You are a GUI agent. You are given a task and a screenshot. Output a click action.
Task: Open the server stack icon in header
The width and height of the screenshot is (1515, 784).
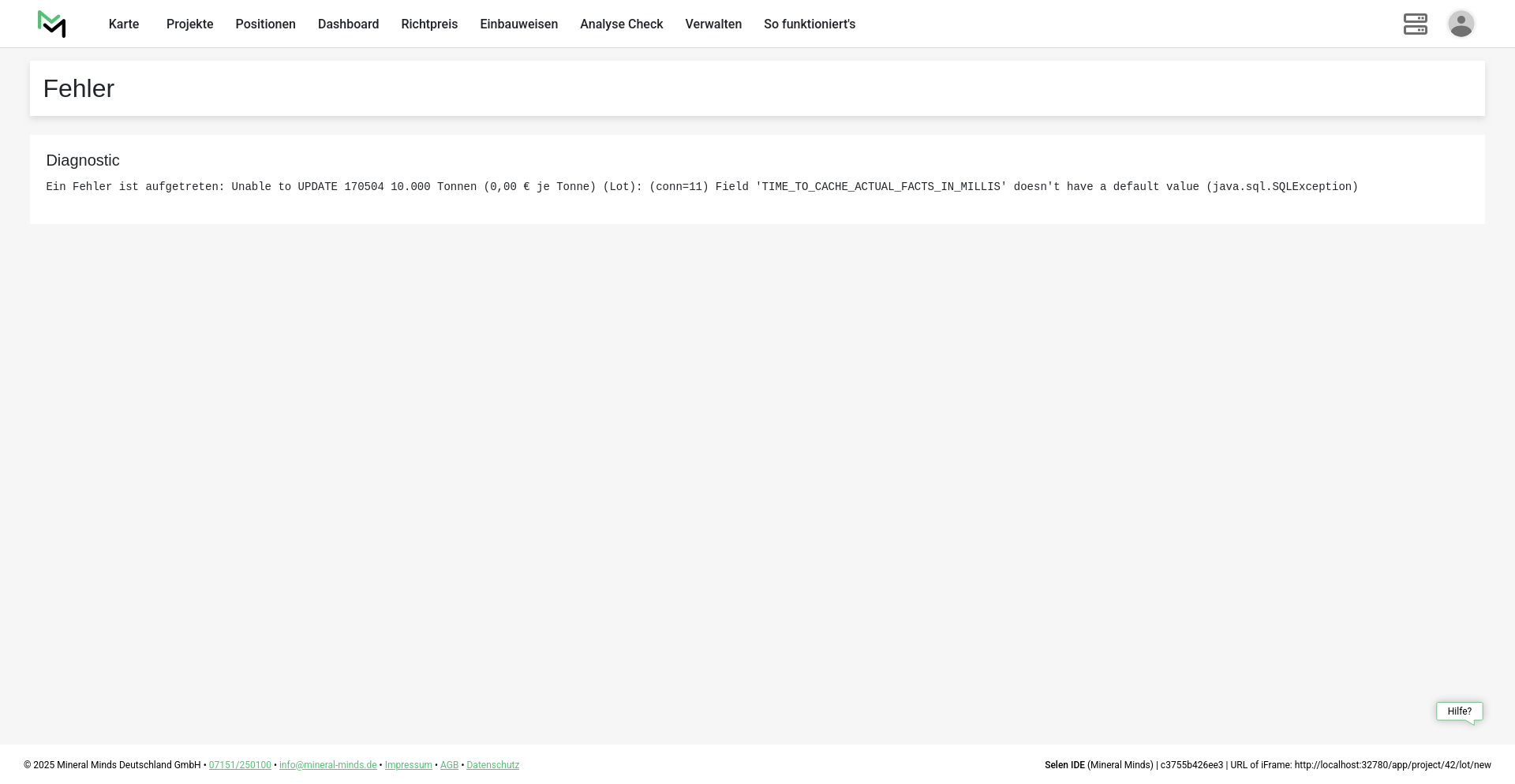tap(1415, 24)
